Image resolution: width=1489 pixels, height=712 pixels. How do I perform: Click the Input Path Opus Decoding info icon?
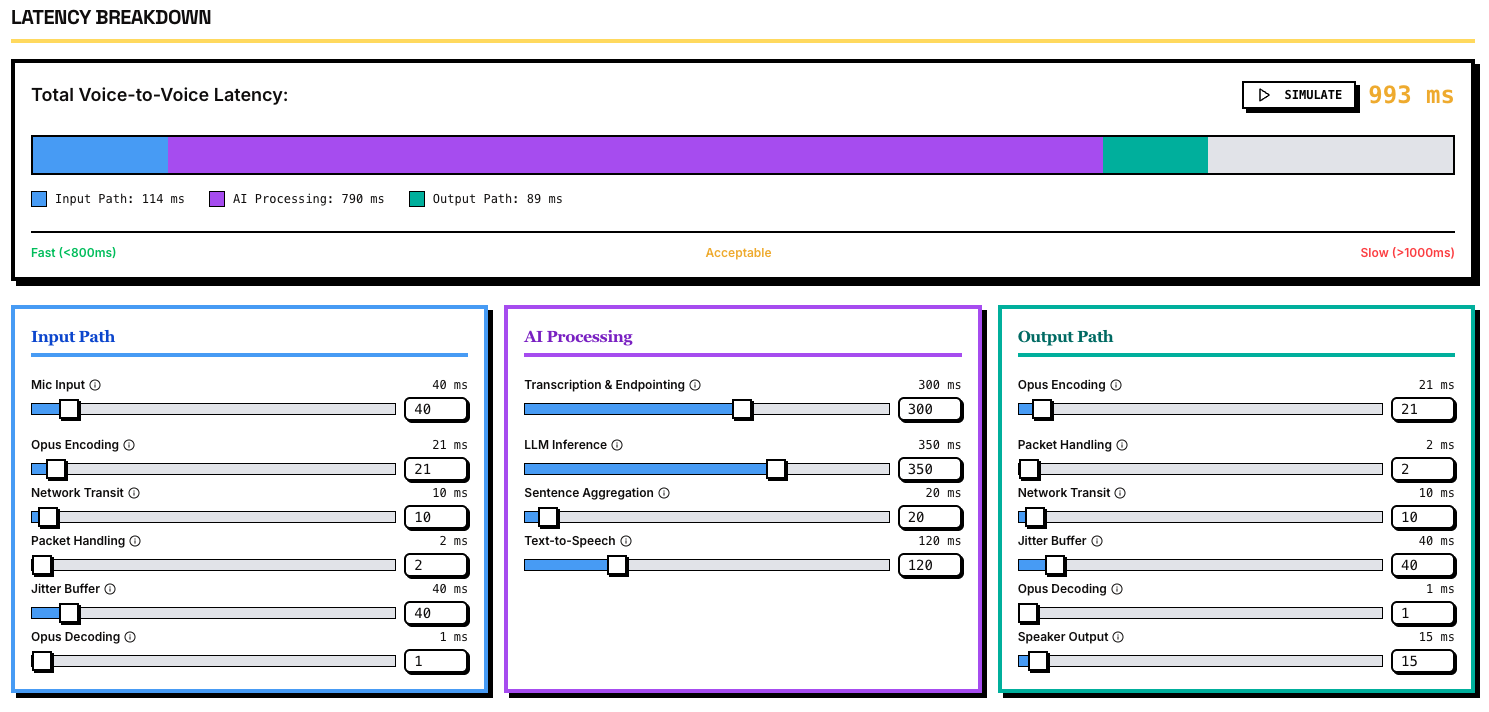130,637
